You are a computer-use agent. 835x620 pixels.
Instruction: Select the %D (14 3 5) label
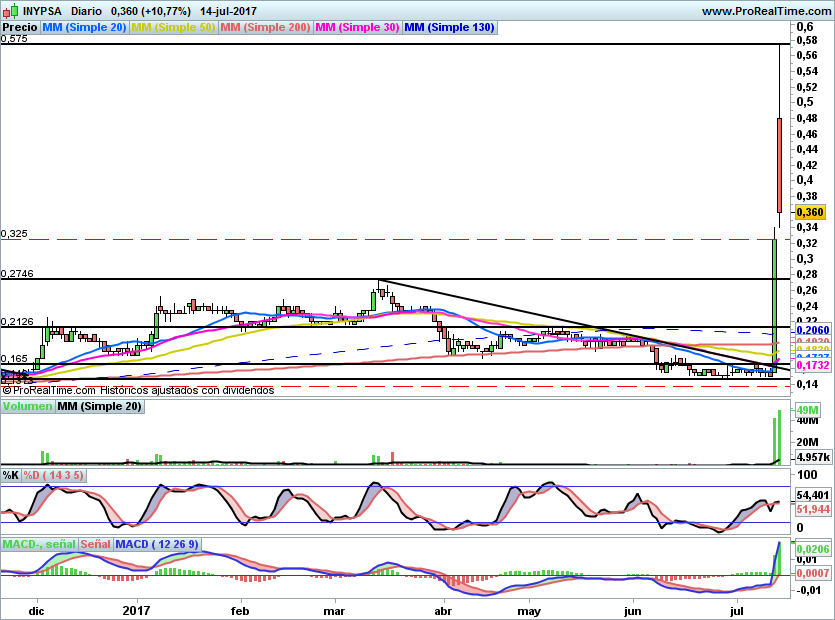click(54, 475)
